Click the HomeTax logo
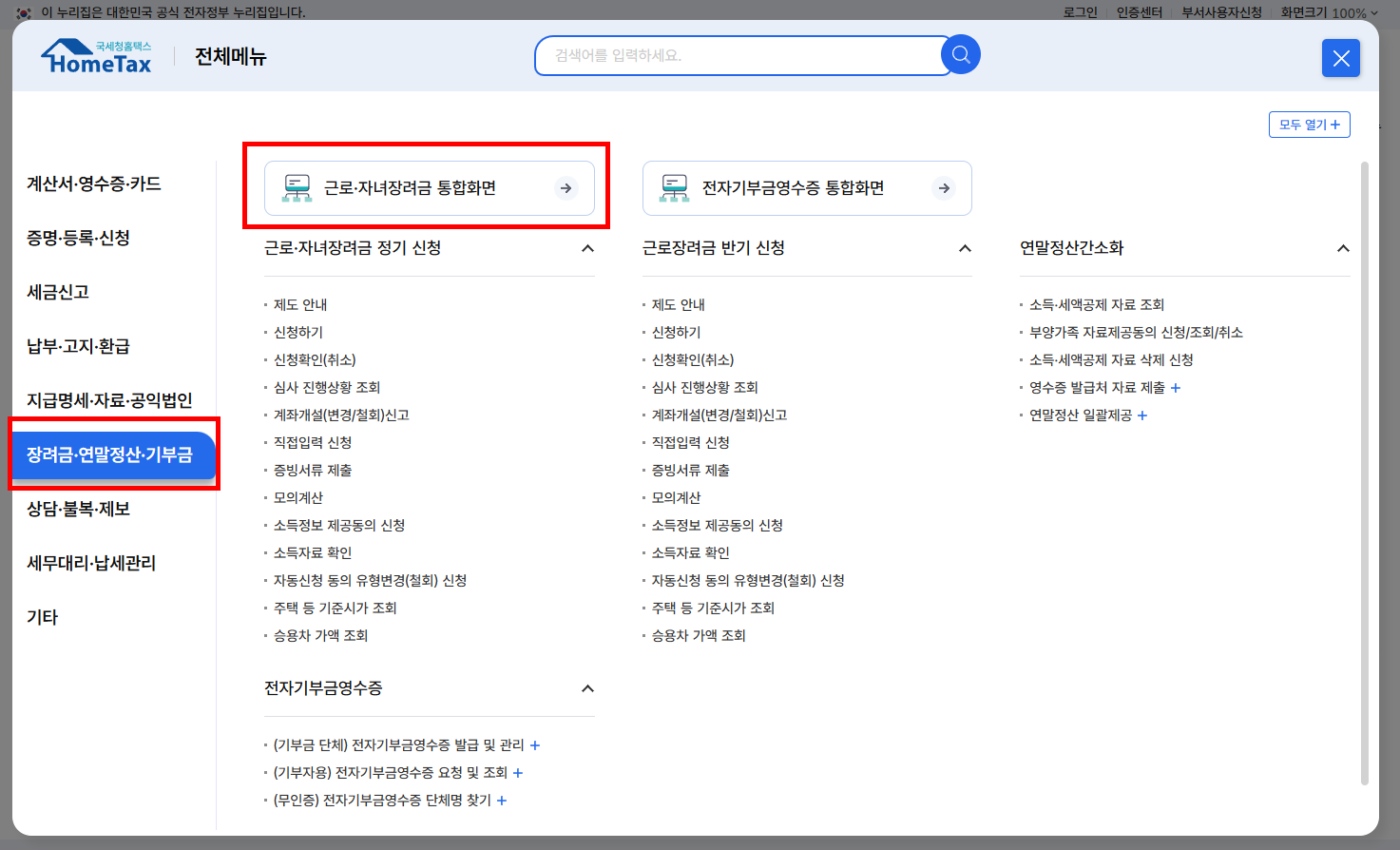This screenshot has width=1400, height=850. point(95,55)
